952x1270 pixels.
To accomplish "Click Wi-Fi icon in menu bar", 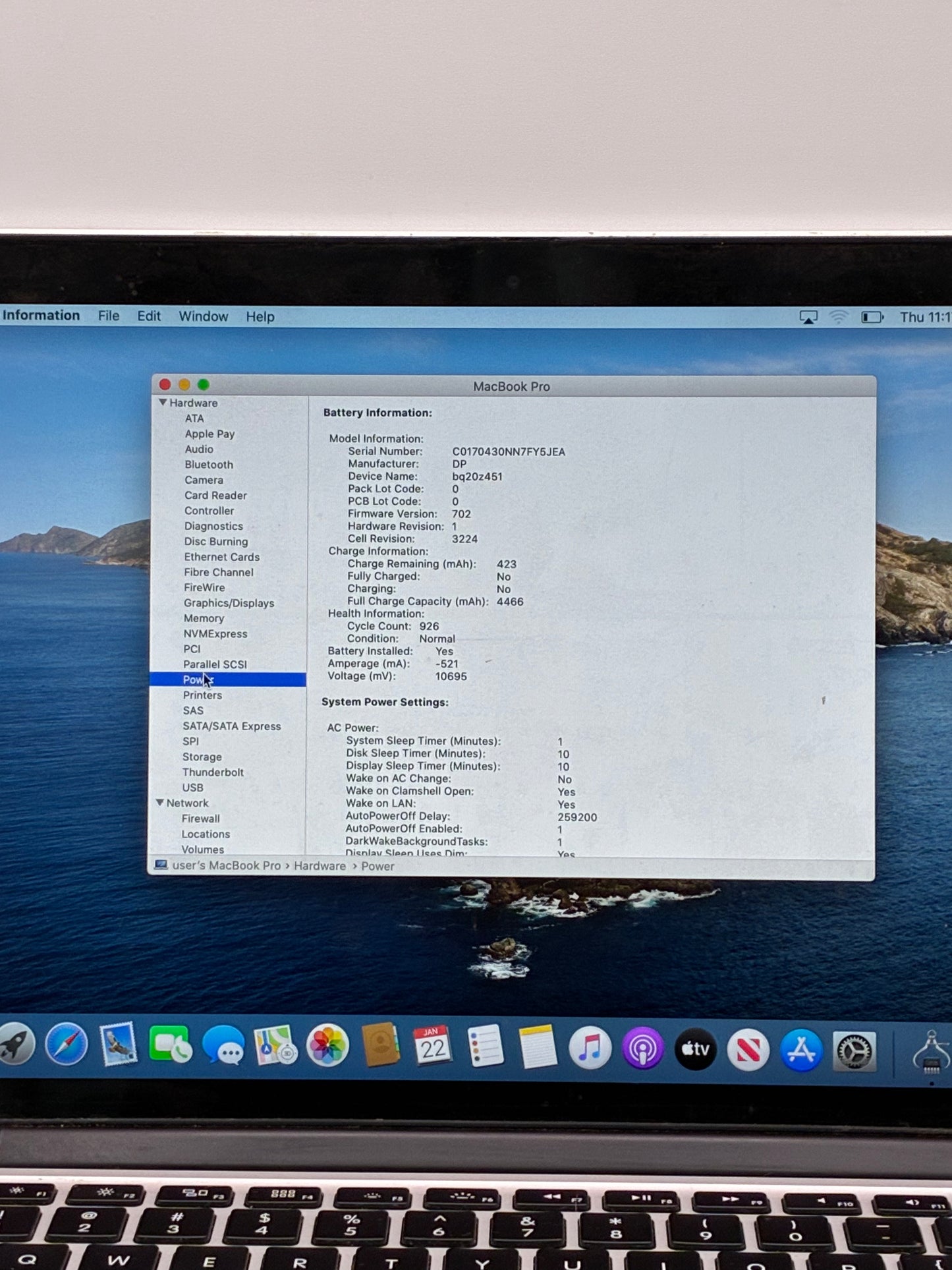I will click(838, 318).
